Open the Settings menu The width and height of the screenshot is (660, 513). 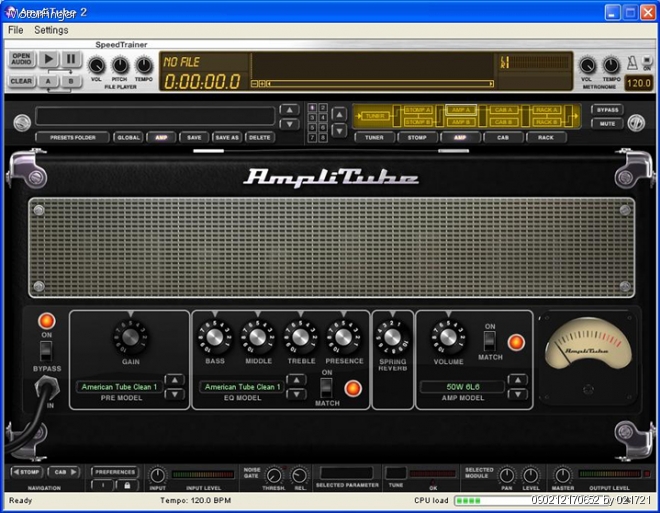click(51, 30)
